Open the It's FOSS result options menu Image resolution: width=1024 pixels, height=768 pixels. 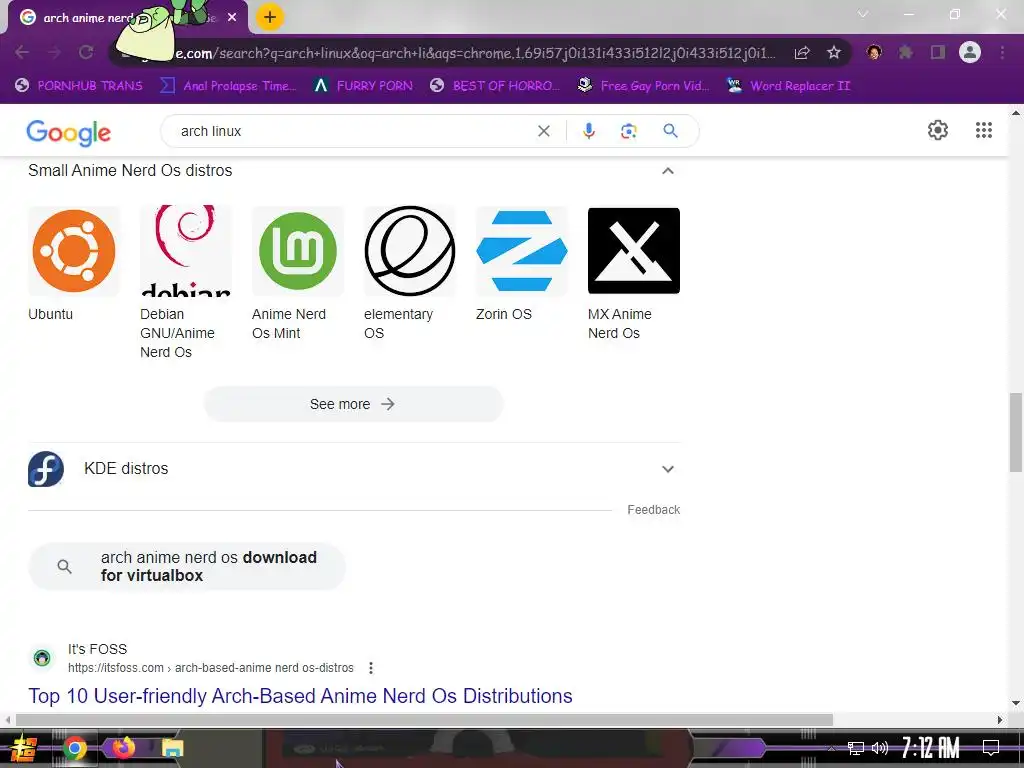(371, 668)
